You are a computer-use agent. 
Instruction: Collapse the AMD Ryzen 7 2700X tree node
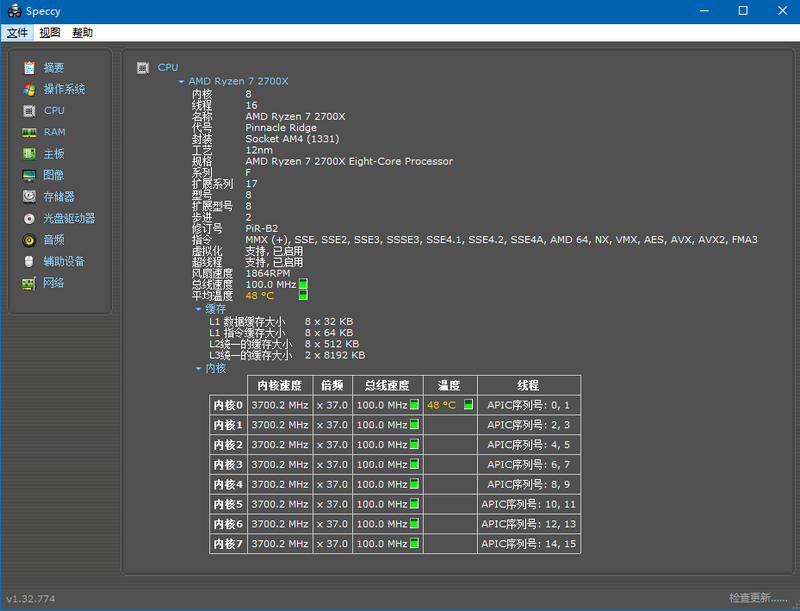[x=181, y=81]
